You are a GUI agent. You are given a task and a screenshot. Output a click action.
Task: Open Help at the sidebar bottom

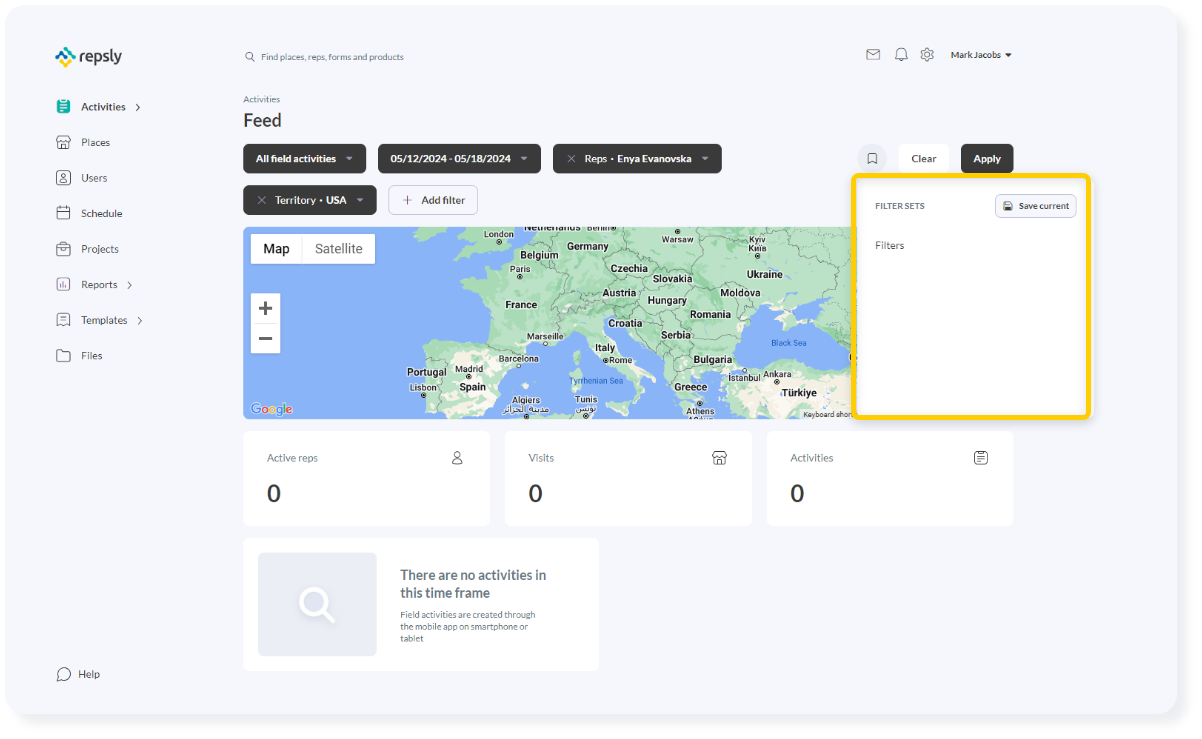click(x=78, y=674)
